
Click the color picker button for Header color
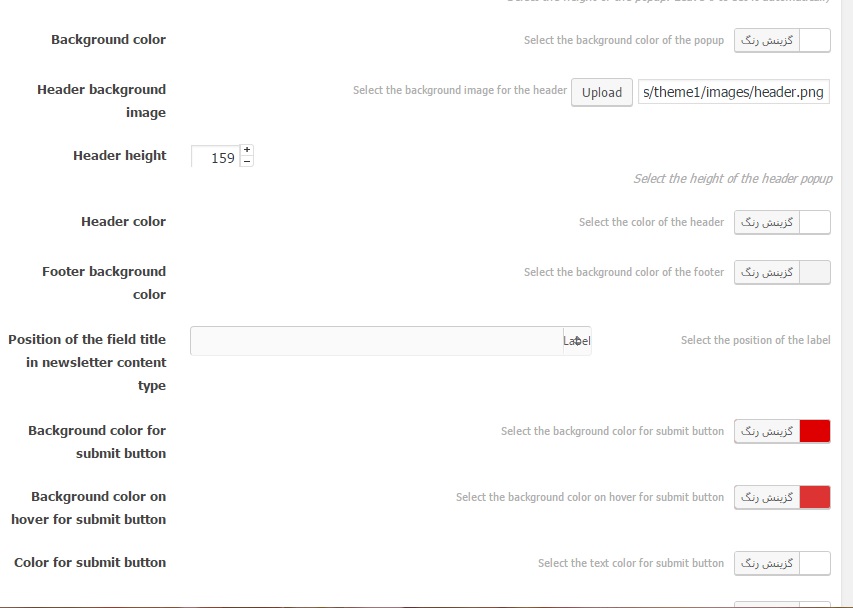pyautogui.click(x=767, y=222)
